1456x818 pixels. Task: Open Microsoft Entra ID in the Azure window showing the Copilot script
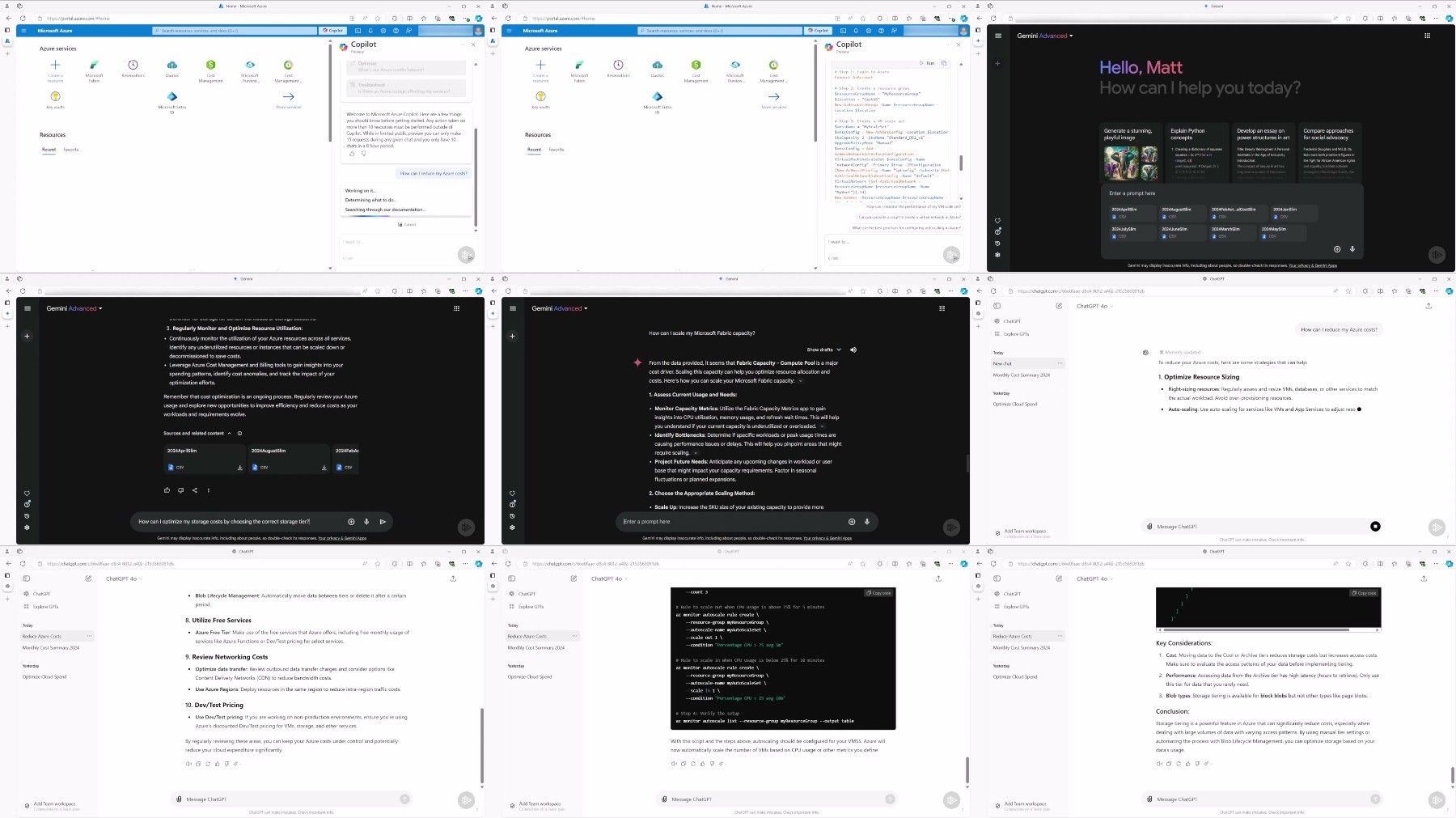point(657,102)
